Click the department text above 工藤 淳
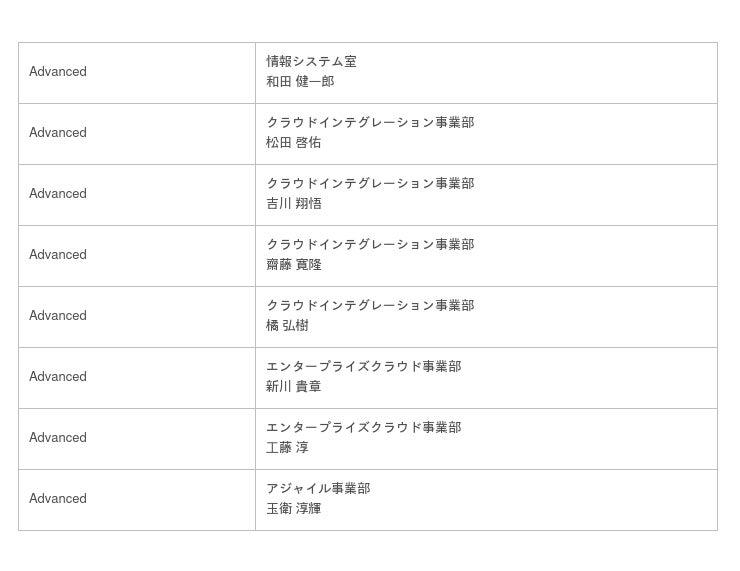 [x=363, y=428]
